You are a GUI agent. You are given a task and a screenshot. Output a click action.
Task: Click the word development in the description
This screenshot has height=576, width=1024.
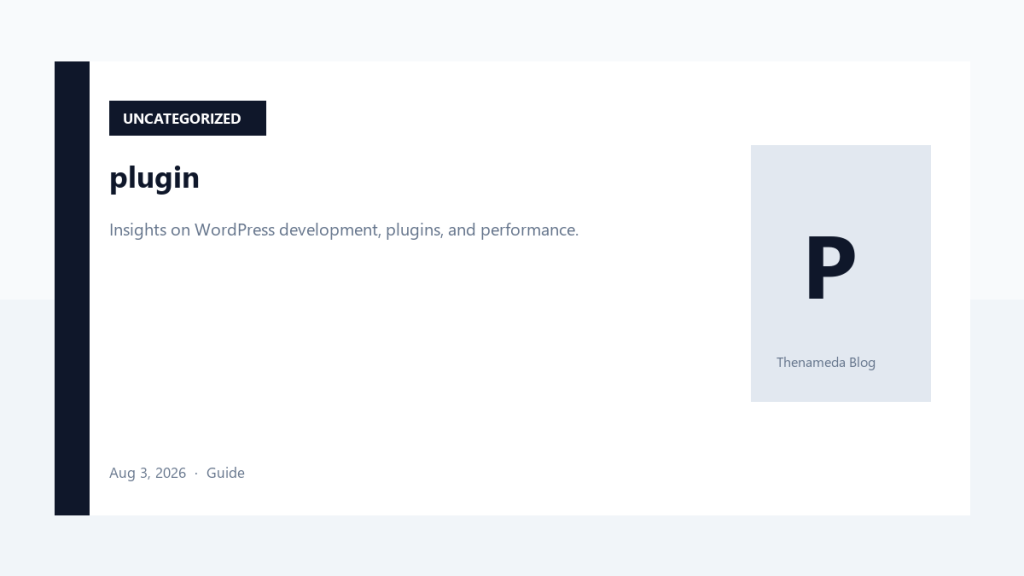330,231
